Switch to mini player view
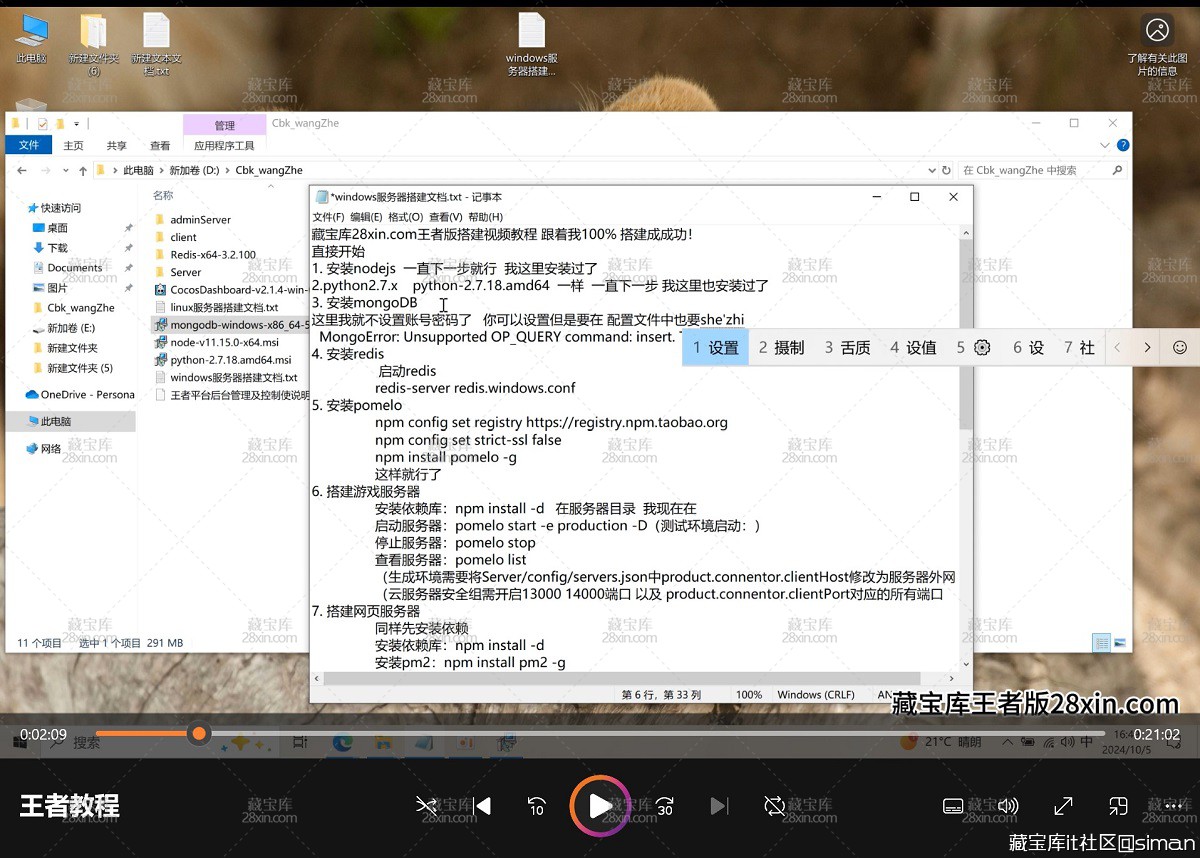 pos(1118,806)
